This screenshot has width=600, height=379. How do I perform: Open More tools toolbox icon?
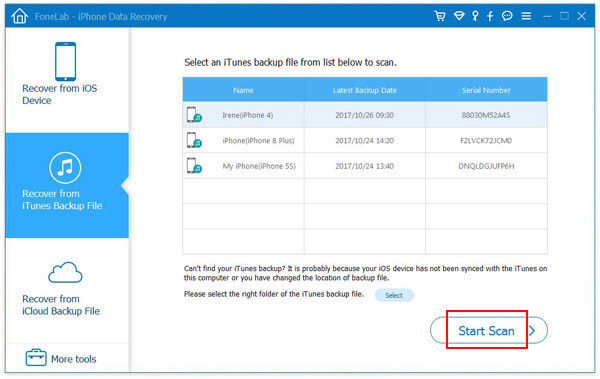coord(36,358)
